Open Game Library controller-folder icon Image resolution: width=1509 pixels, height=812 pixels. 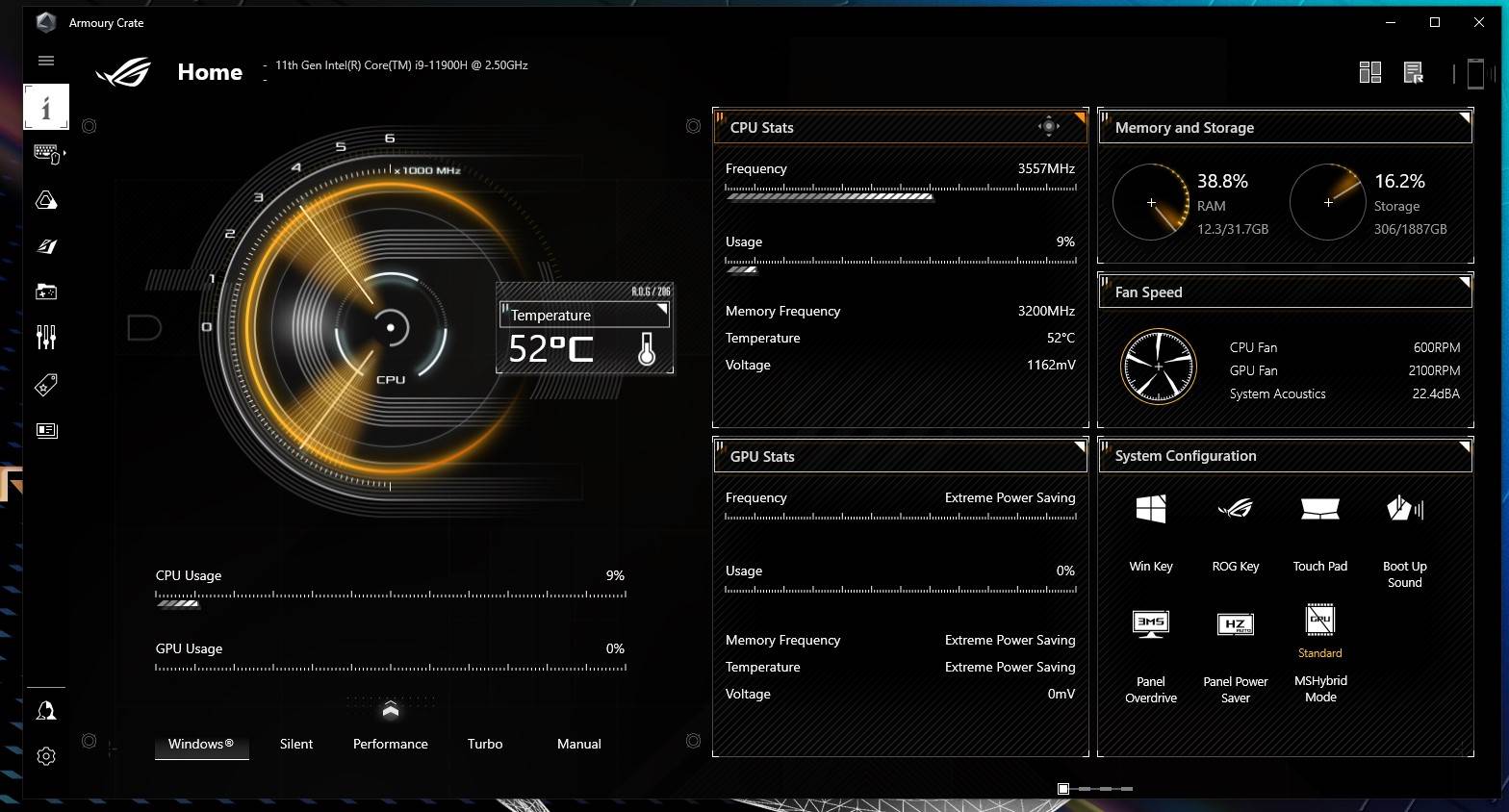click(46, 292)
